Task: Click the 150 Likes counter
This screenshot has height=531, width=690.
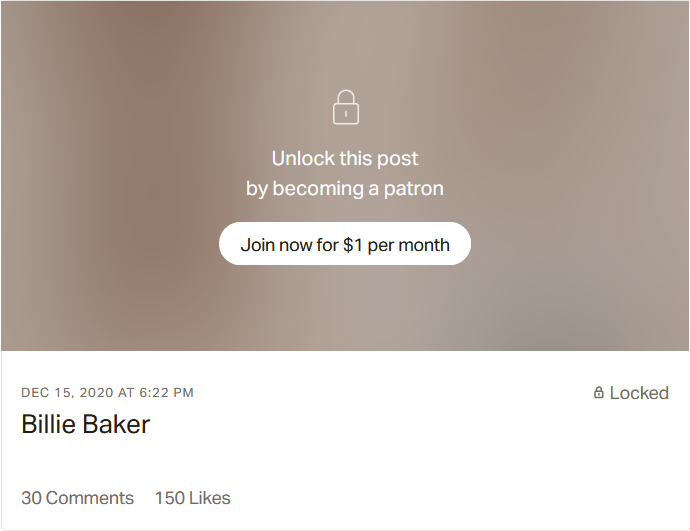Action: click(192, 498)
